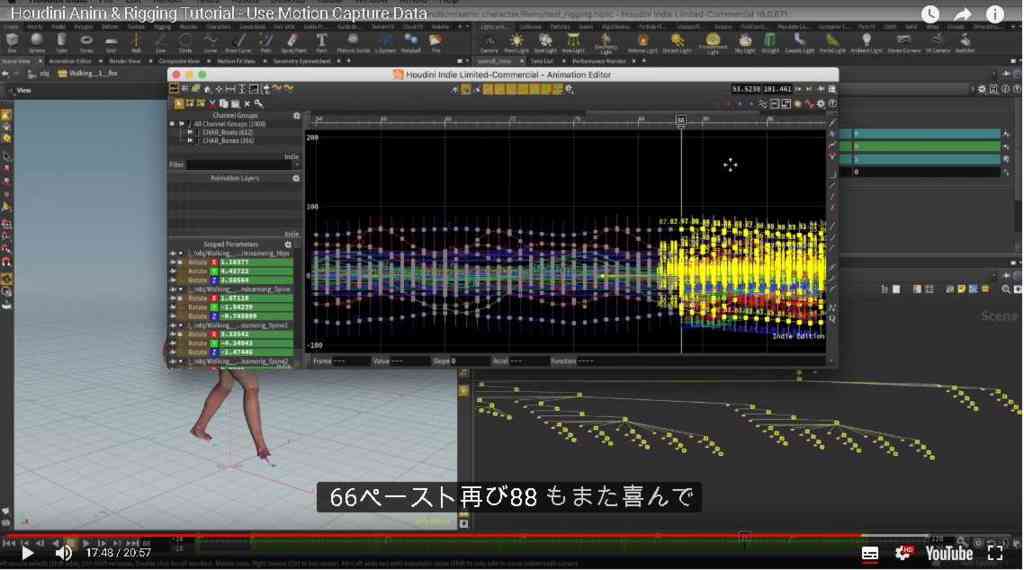This screenshot has height=570, width=1024.
Task: Select the Sphere shelf tool
Action: (37, 42)
